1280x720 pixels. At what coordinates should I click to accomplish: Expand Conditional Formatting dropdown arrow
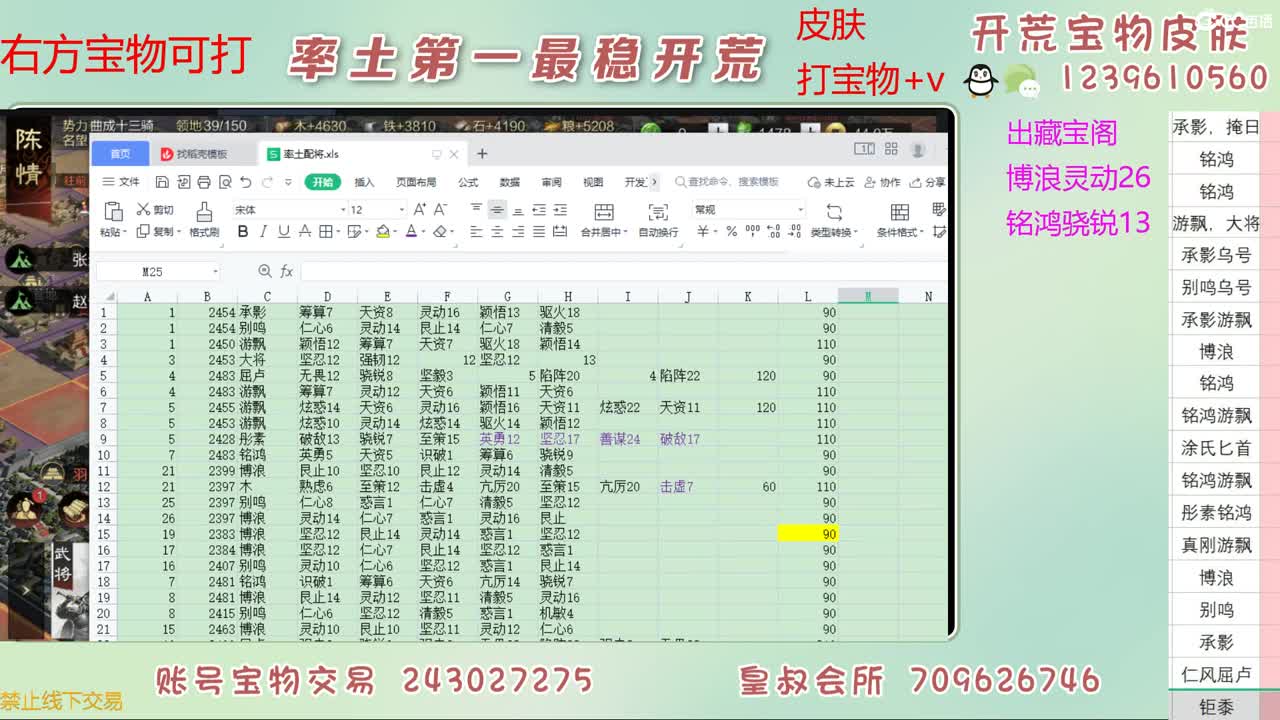coord(923,232)
